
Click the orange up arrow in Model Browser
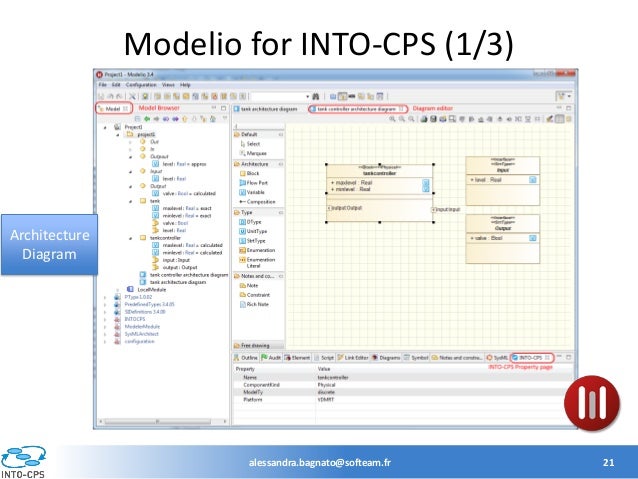pyautogui.click(x=184, y=119)
